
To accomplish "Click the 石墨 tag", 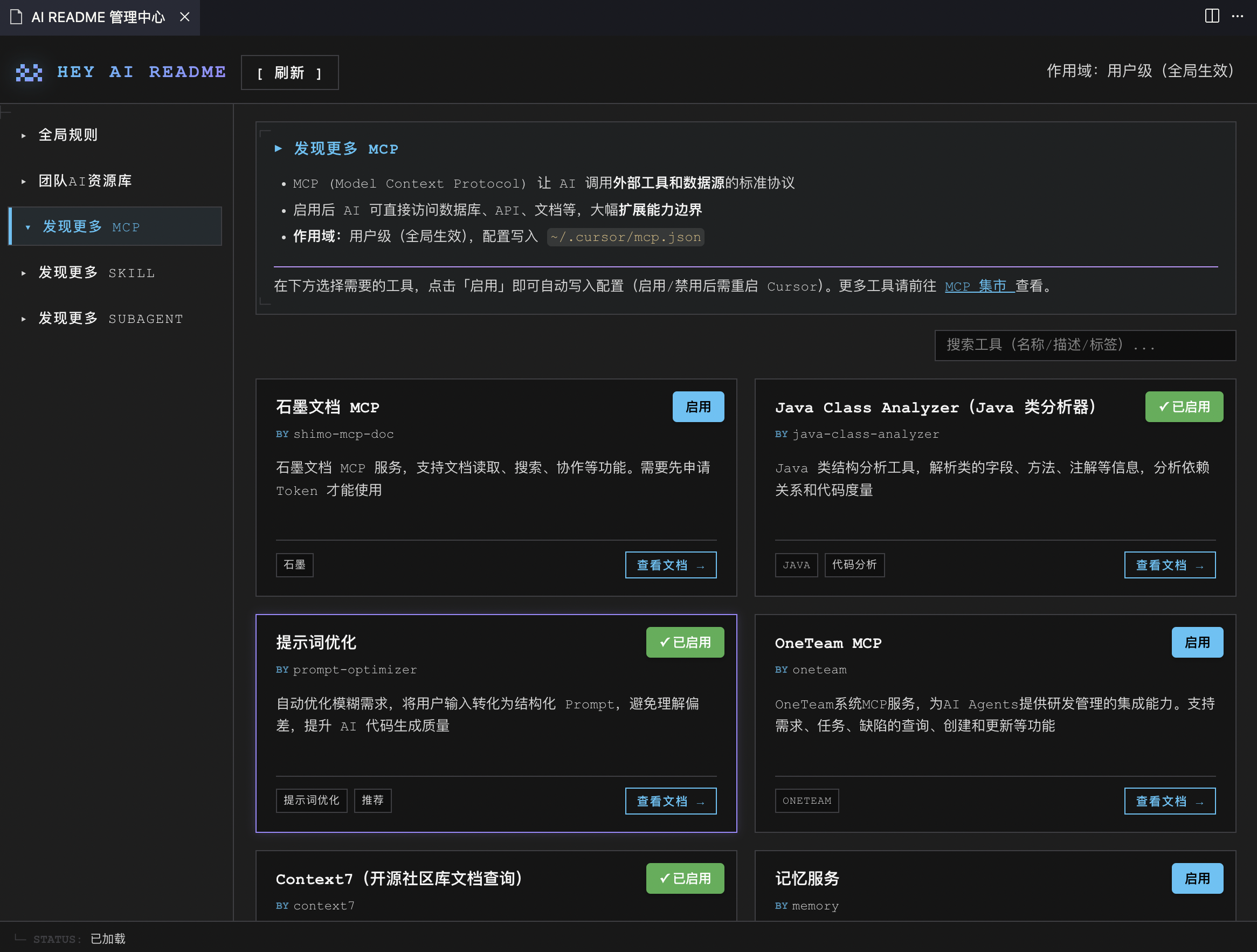I will point(295,565).
